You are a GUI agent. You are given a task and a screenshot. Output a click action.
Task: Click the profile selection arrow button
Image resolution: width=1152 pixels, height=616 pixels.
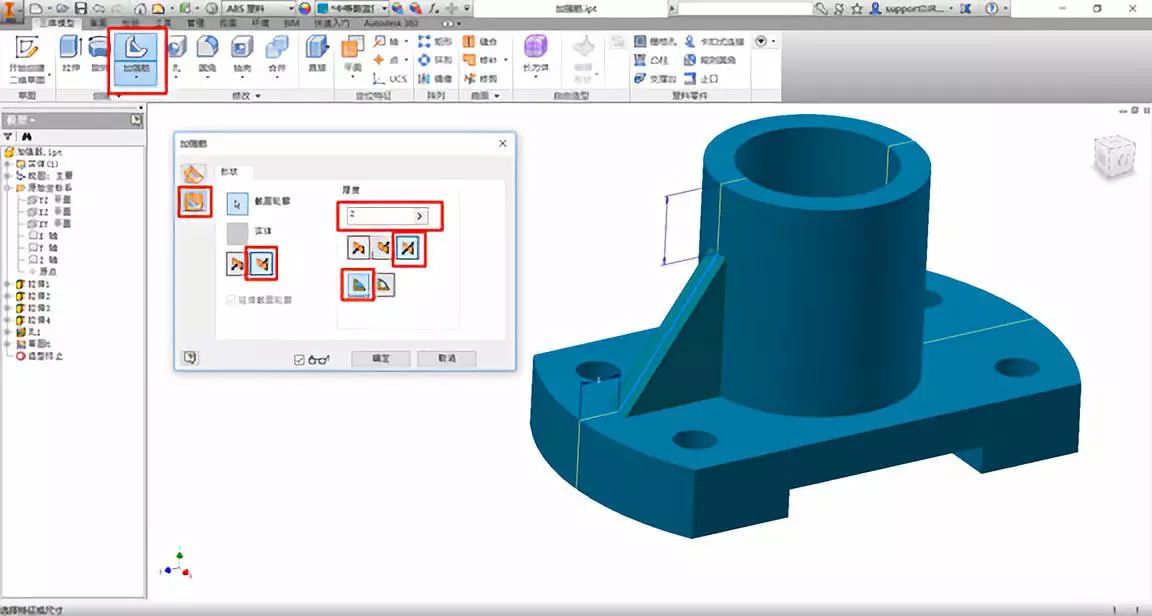point(237,201)
